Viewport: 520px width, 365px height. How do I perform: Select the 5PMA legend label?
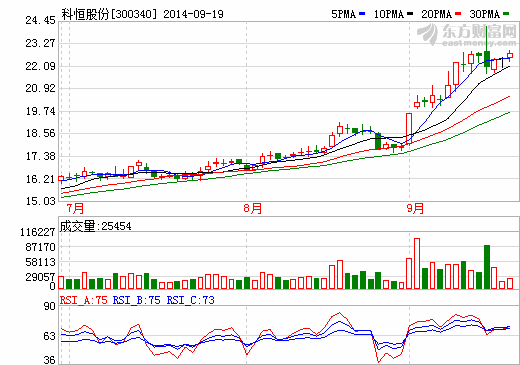[343, 14]
